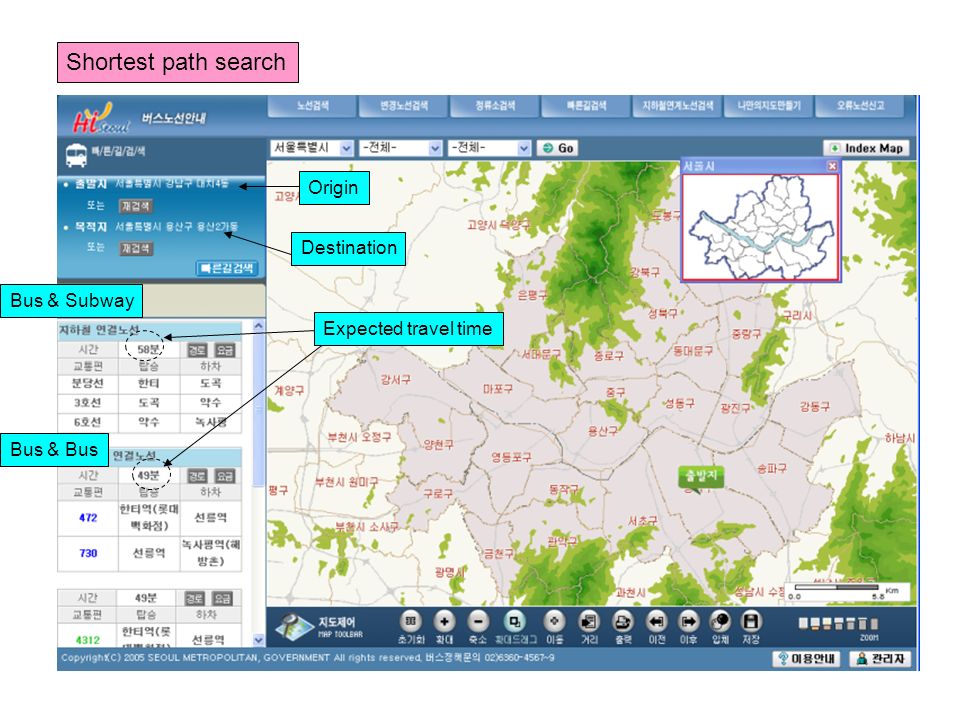Click the 6호선 subway line cell
The height and width of the screenshot is (720, 960).
pyautogui.click(x=87, y=422)
